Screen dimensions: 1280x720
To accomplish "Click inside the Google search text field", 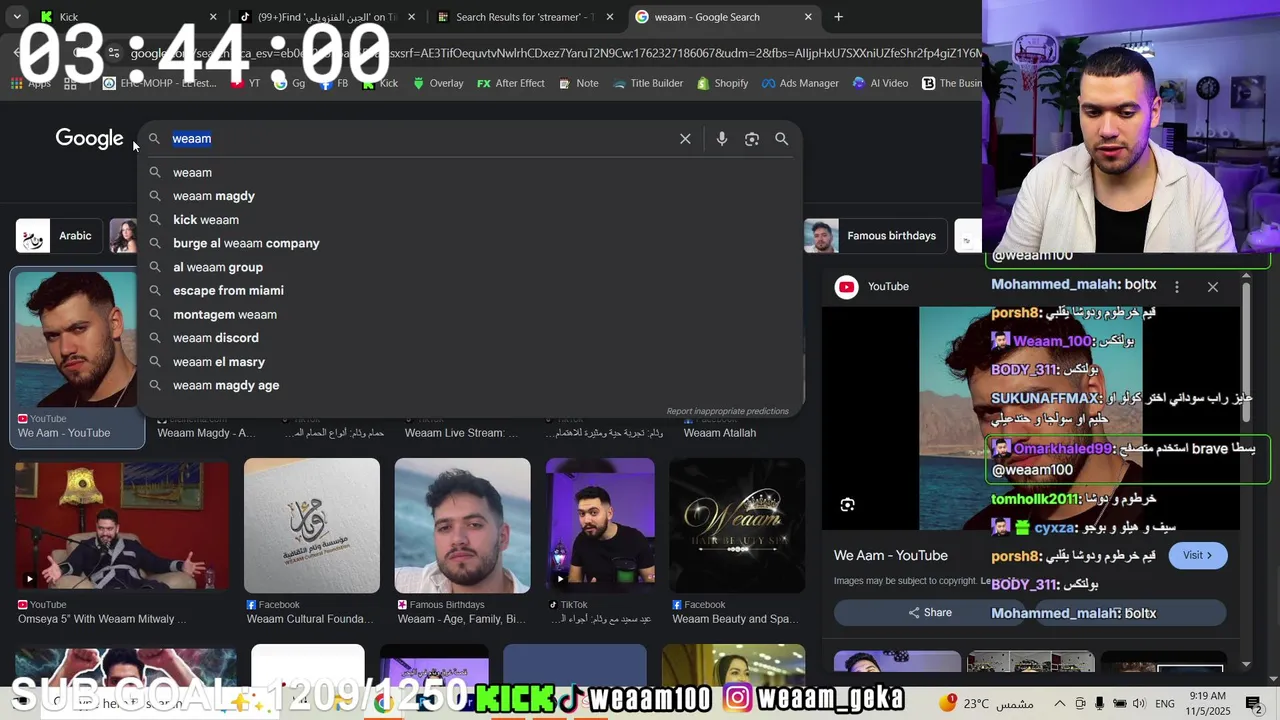I will coord(420,139).
